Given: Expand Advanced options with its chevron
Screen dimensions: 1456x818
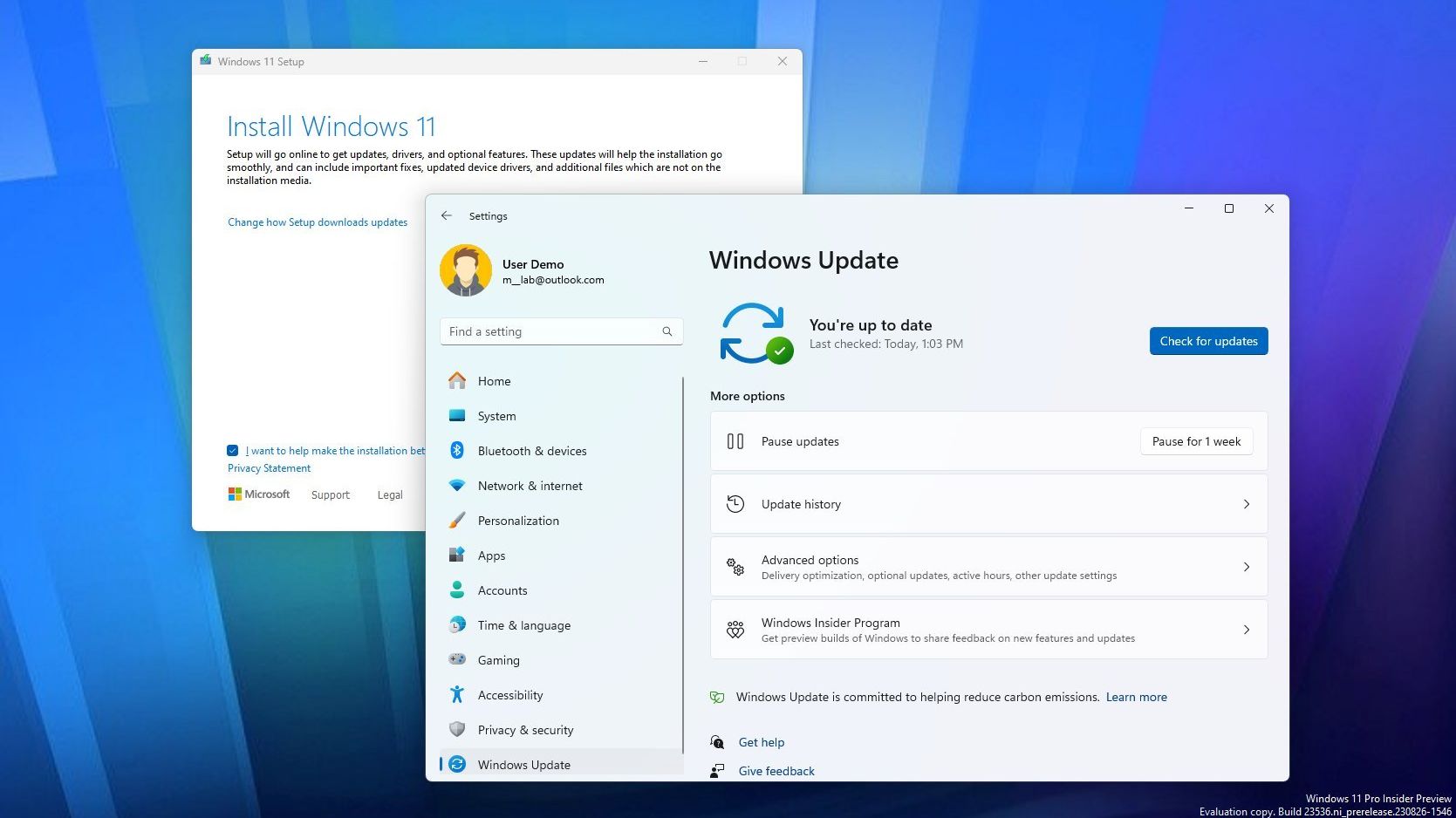Looking at the screenshot, I should pyautogui.click(x=1247, y=567).
